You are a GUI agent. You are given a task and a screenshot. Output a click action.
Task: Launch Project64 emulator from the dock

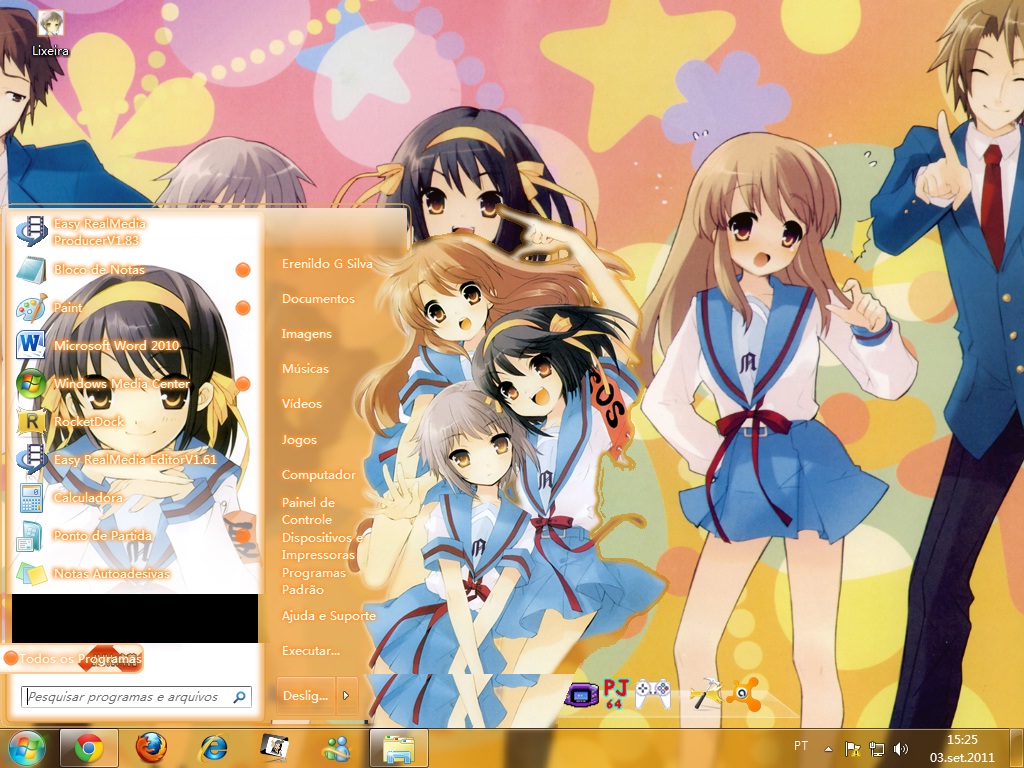615,692
